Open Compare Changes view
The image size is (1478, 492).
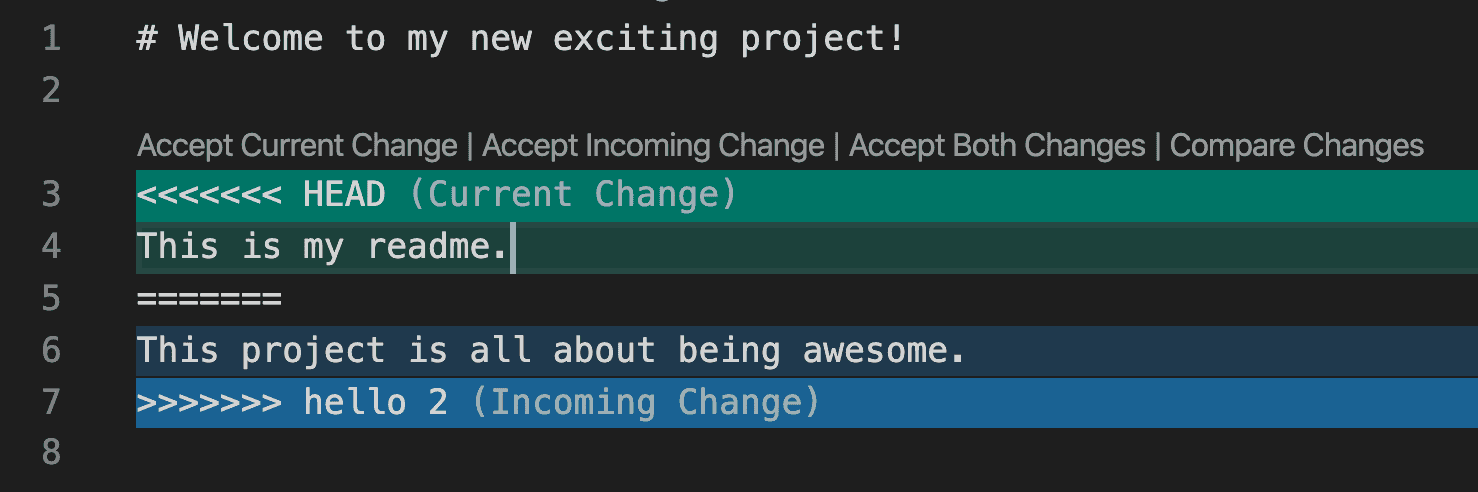click(x=1297, y=146)
